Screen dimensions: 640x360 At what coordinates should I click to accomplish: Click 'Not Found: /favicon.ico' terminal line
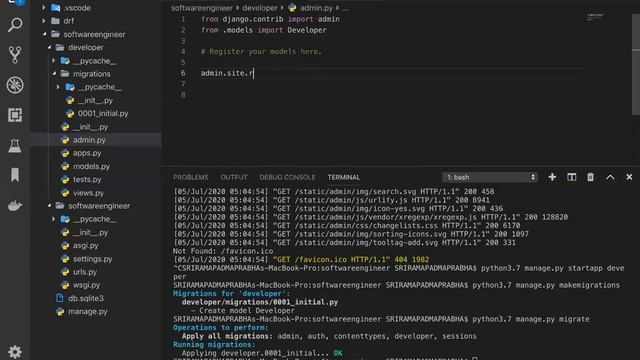pos(223,251)
